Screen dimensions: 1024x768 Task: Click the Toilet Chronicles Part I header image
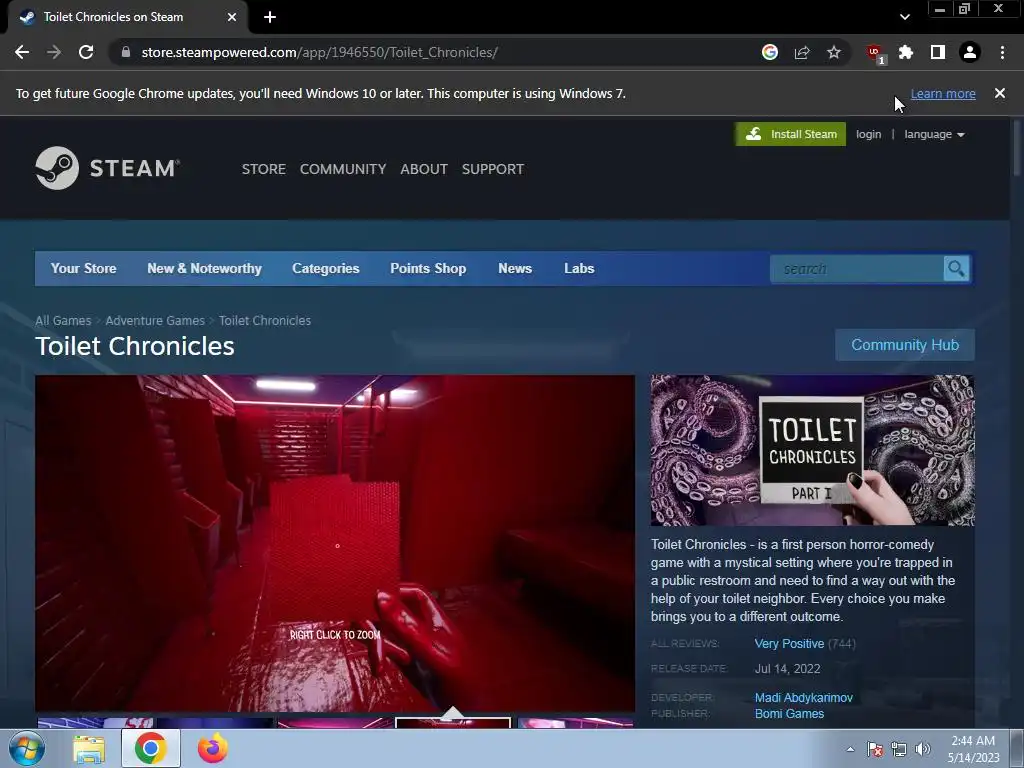pos(812,450)
